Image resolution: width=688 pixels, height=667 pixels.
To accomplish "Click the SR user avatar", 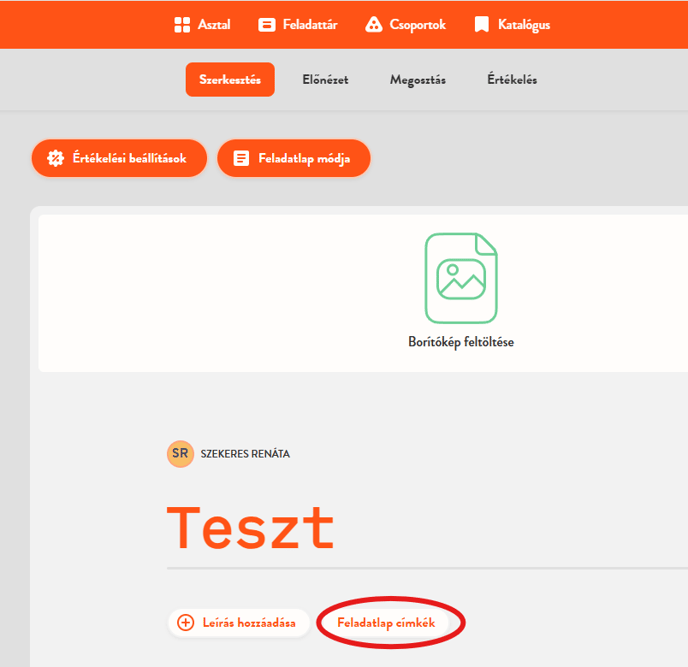I will click(180, 453).
